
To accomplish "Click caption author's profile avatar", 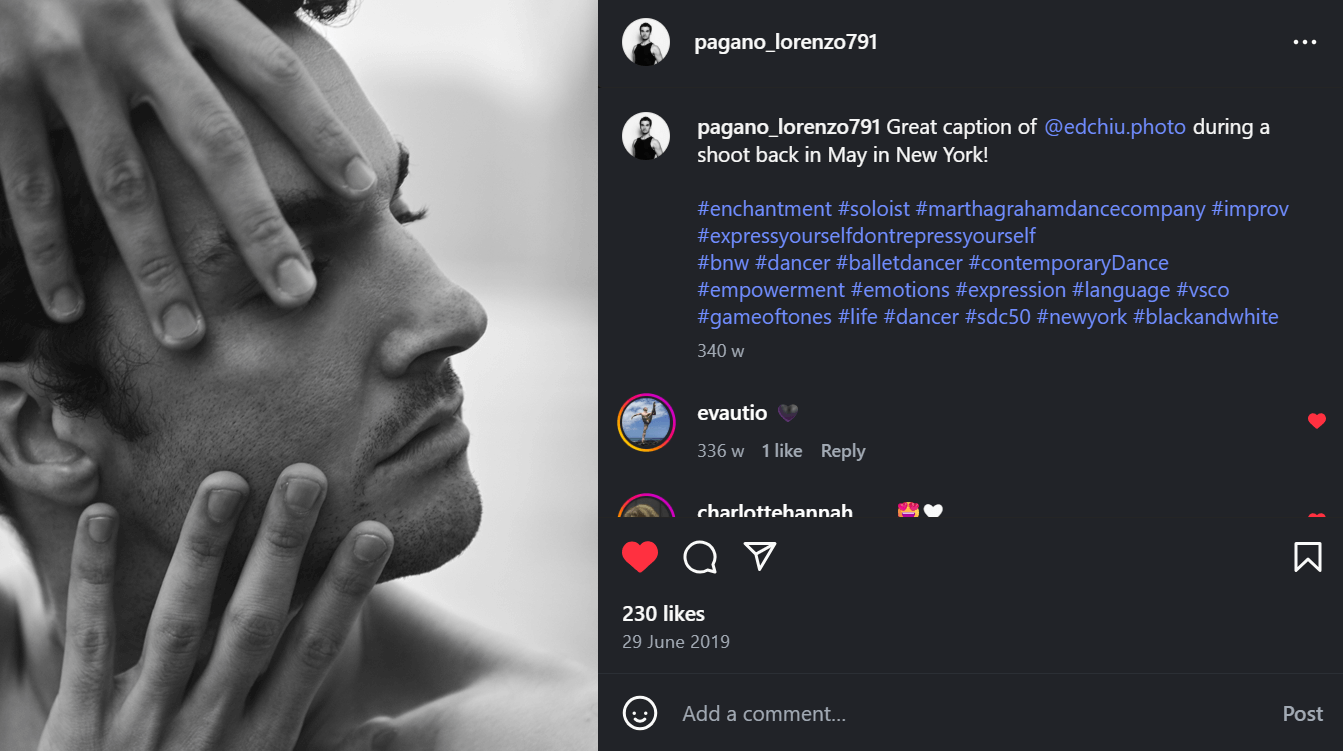I will point(645,136).
